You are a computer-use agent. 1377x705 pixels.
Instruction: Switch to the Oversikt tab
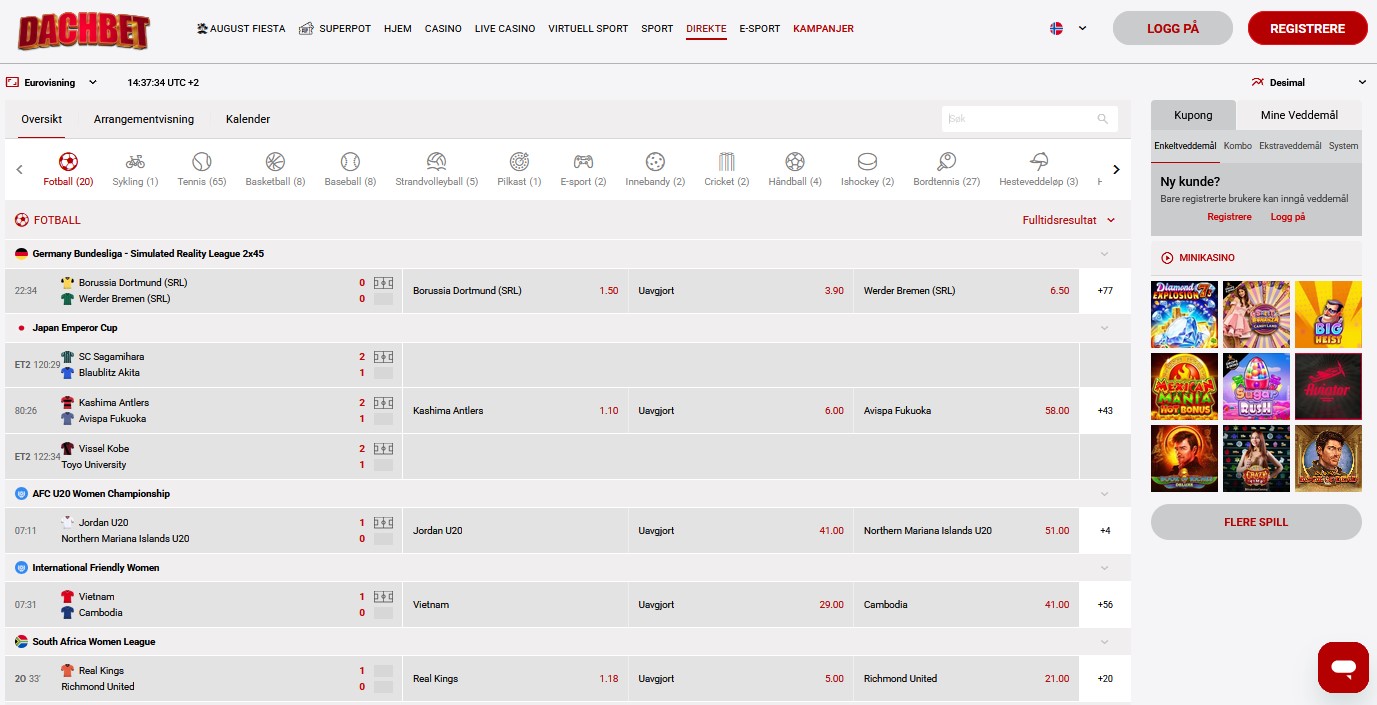pos(41,119)
